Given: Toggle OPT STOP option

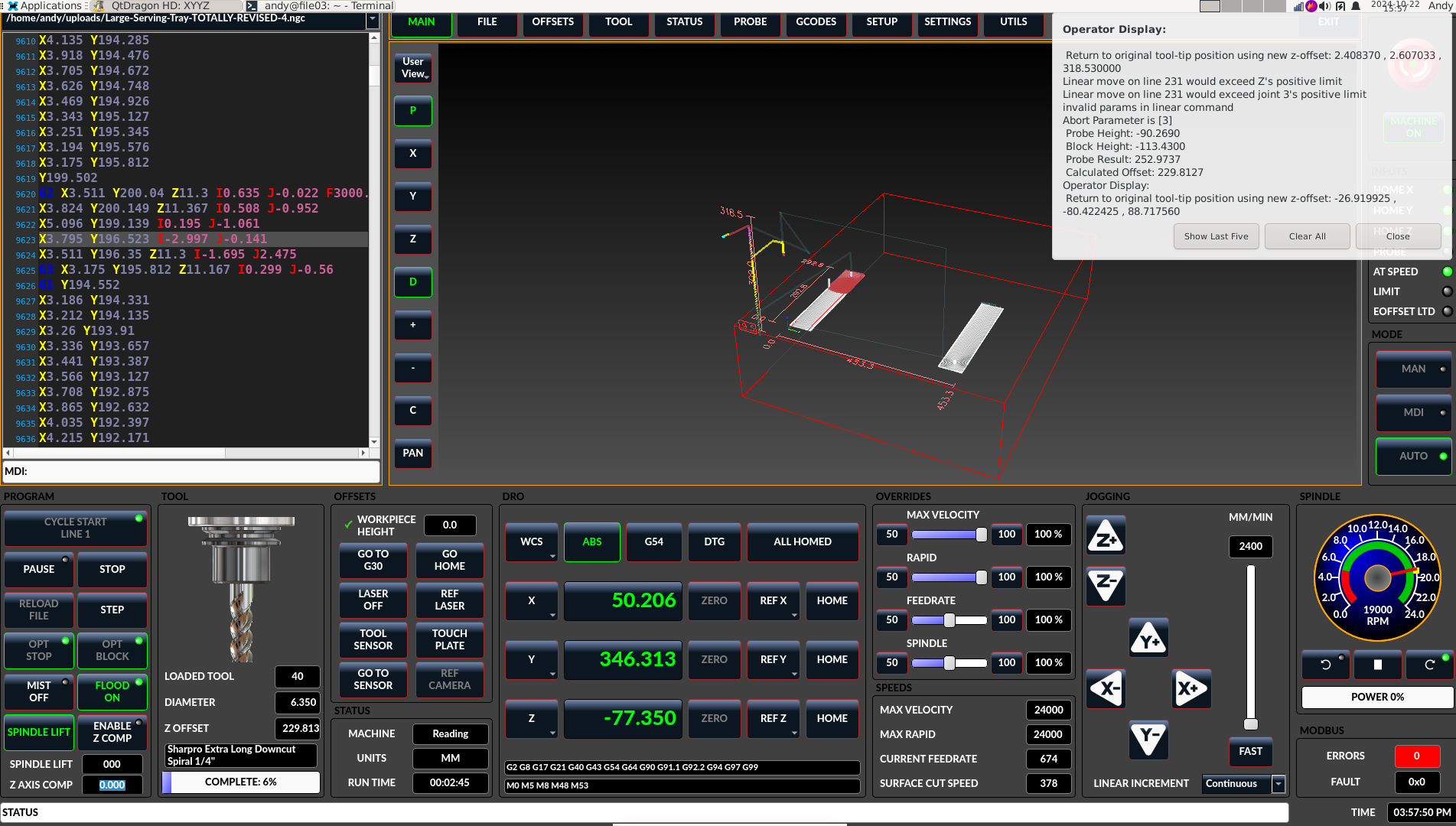Looking at the screenshot, I should [x=39, y=650].
